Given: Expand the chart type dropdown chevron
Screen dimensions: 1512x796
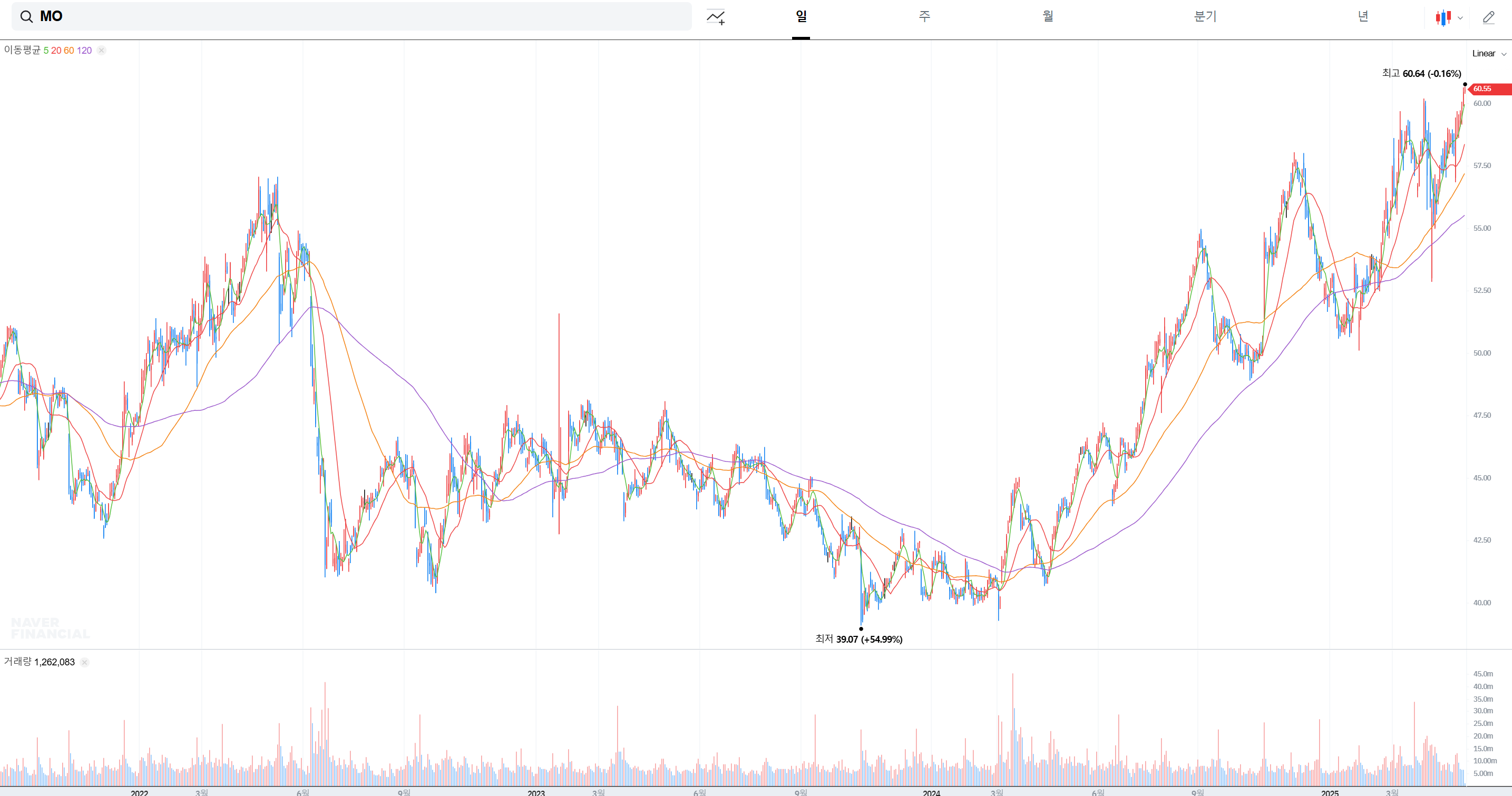Looking at the screenshot, I should [x=1460, y=18].
